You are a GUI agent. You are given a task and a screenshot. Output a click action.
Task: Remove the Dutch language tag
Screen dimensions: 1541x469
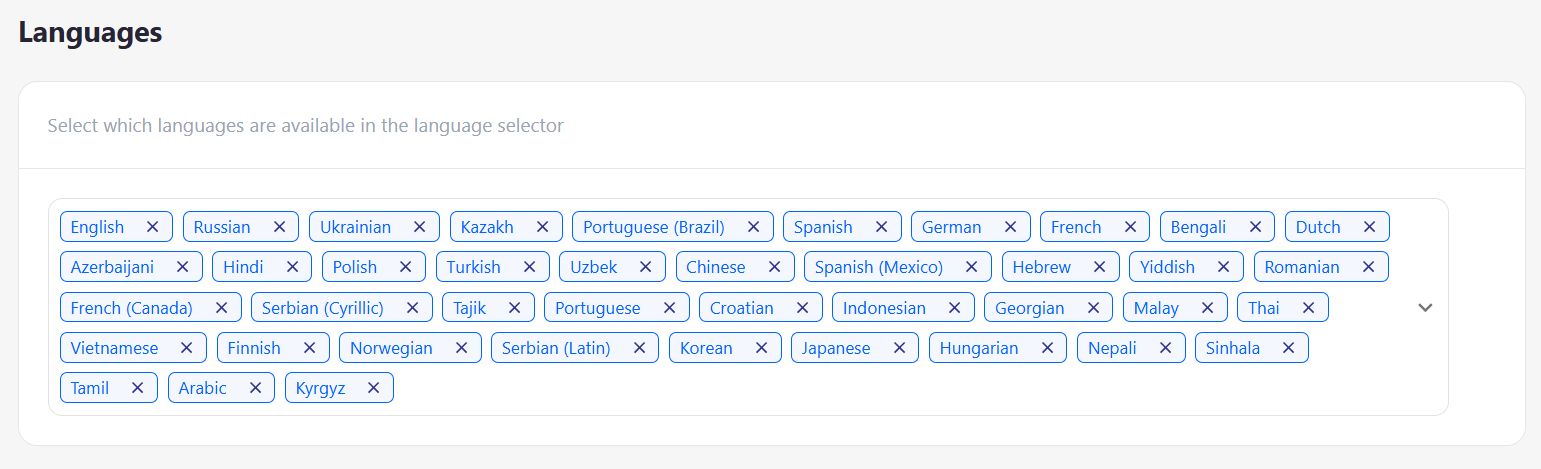[1369, 227]
